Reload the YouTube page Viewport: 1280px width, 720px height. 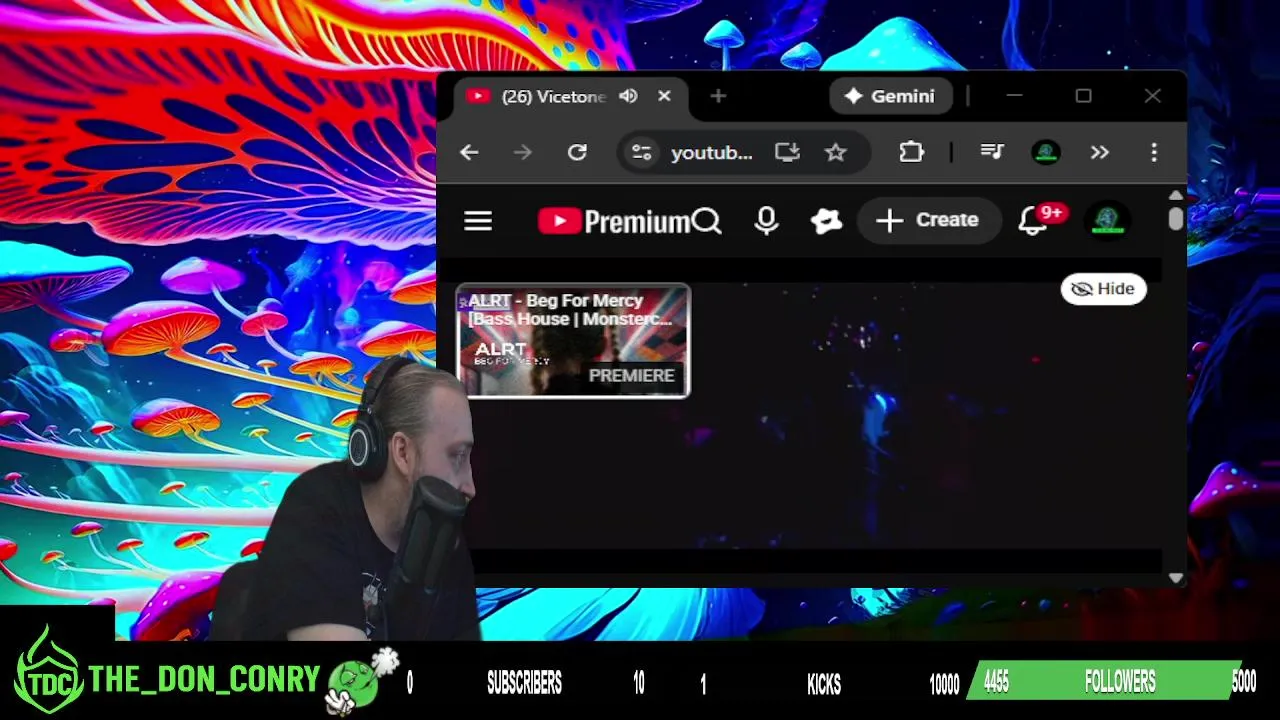[x=577, y=152]
